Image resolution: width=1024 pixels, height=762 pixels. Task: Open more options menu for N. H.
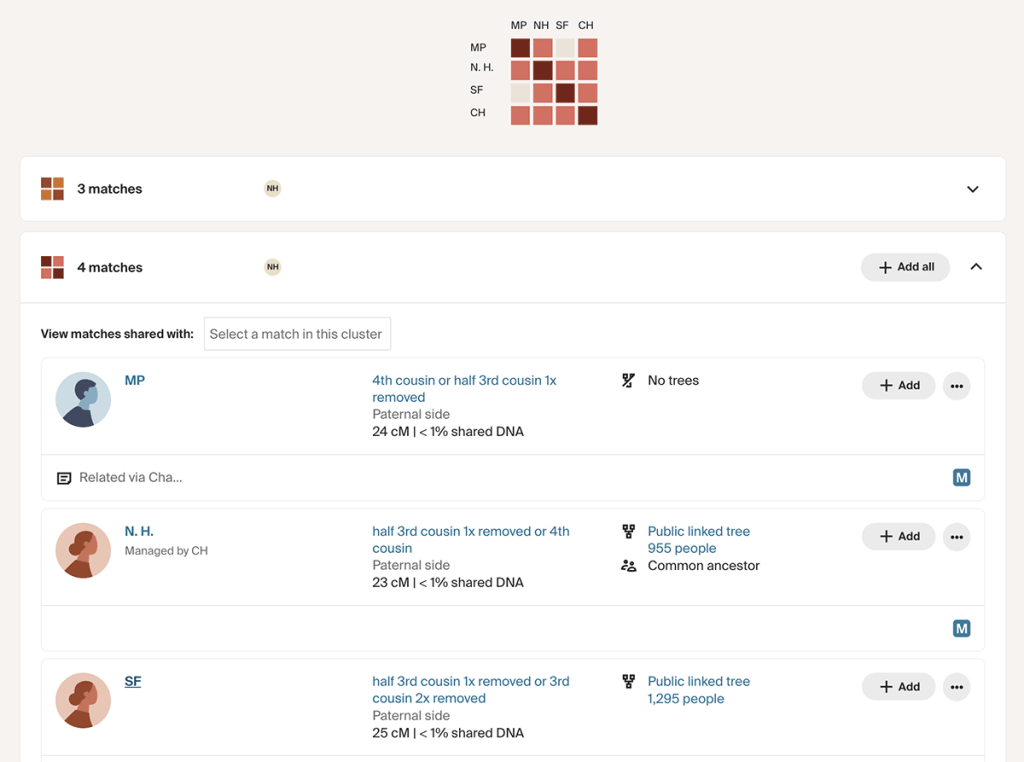coord(956,537)
